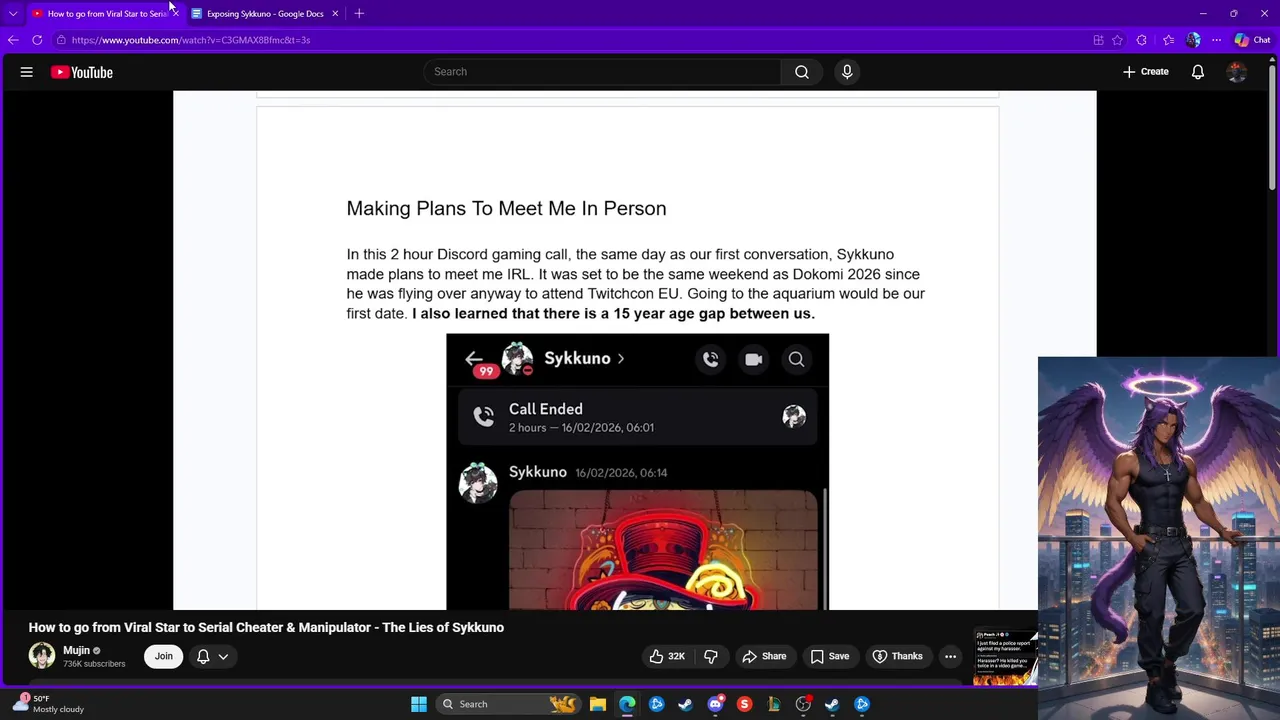Go back with the browser back arrow
Screen dimensions: 1280x720
(13, 40)
